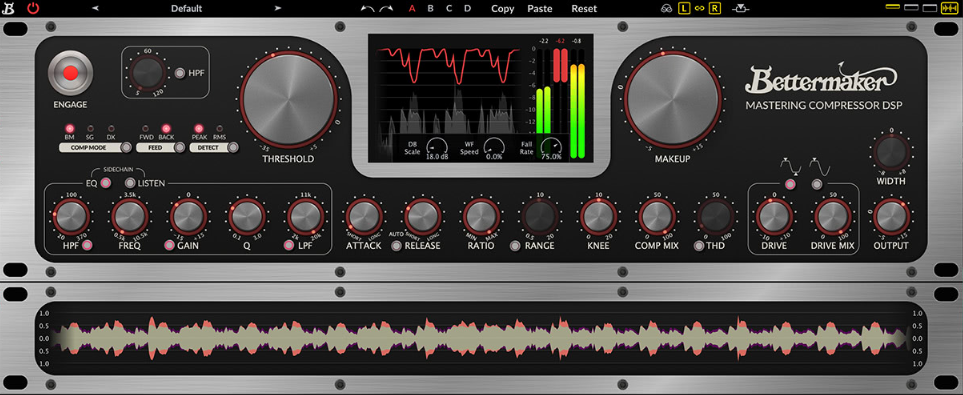Toggle the HPF switch beside the 60 knob
The height and width of the screenshot is (395, 963).
(x=180, y=73)
